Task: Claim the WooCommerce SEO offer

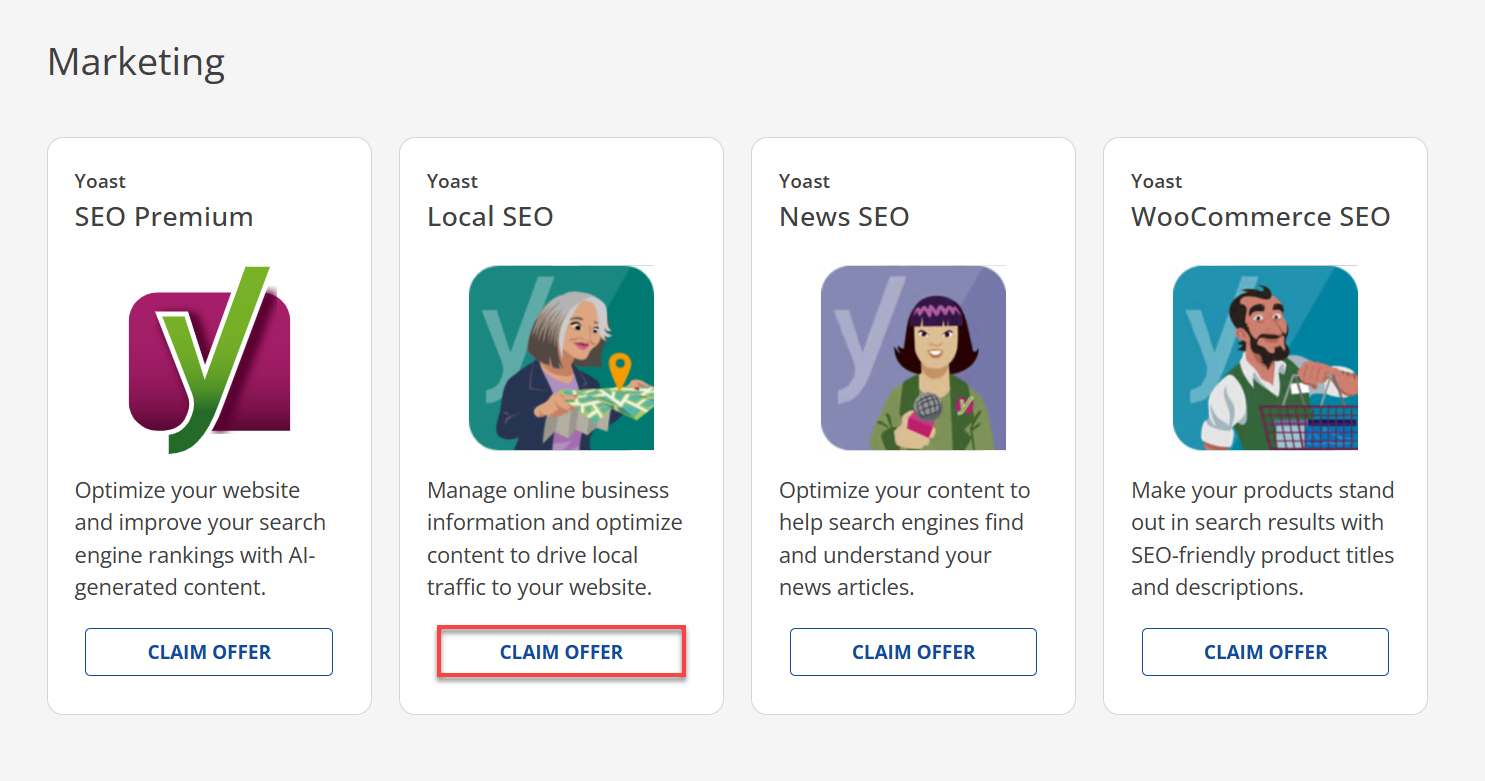Action: click(x=1265, y=651)
